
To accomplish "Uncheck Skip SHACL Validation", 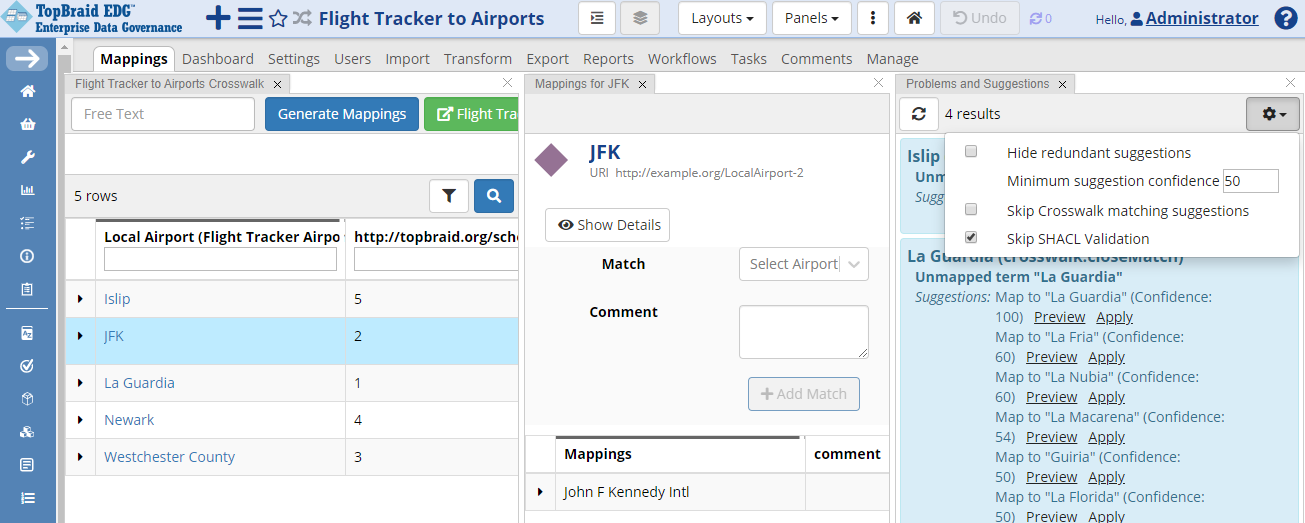I will (970, 238).
